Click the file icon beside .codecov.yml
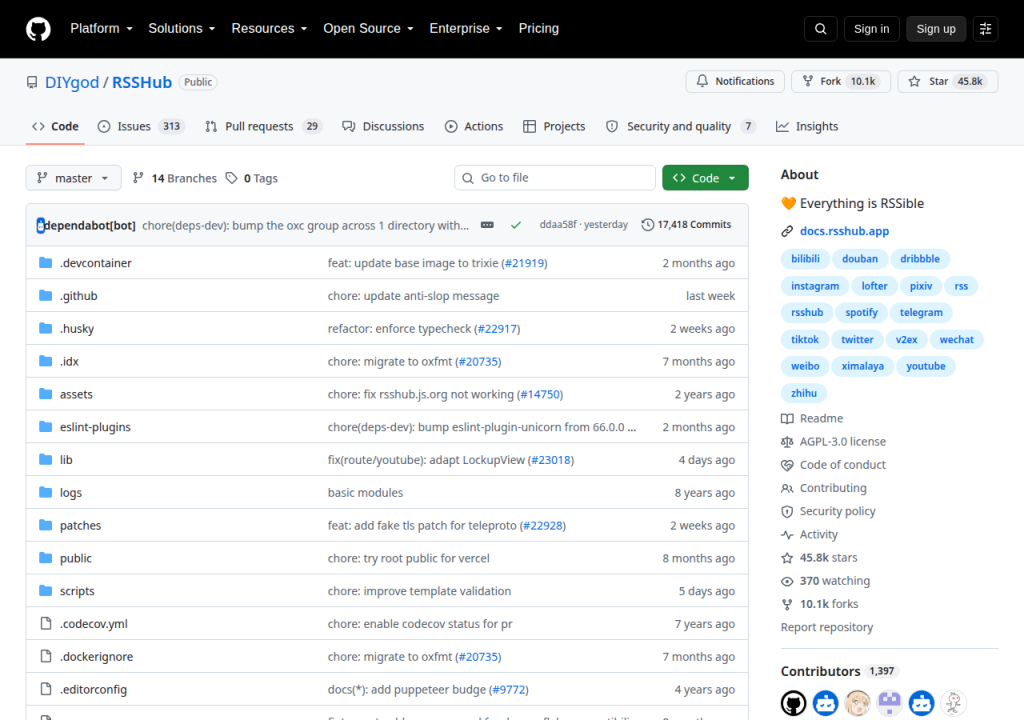The height and width of the screenshot is (720, 1024). 46,623
